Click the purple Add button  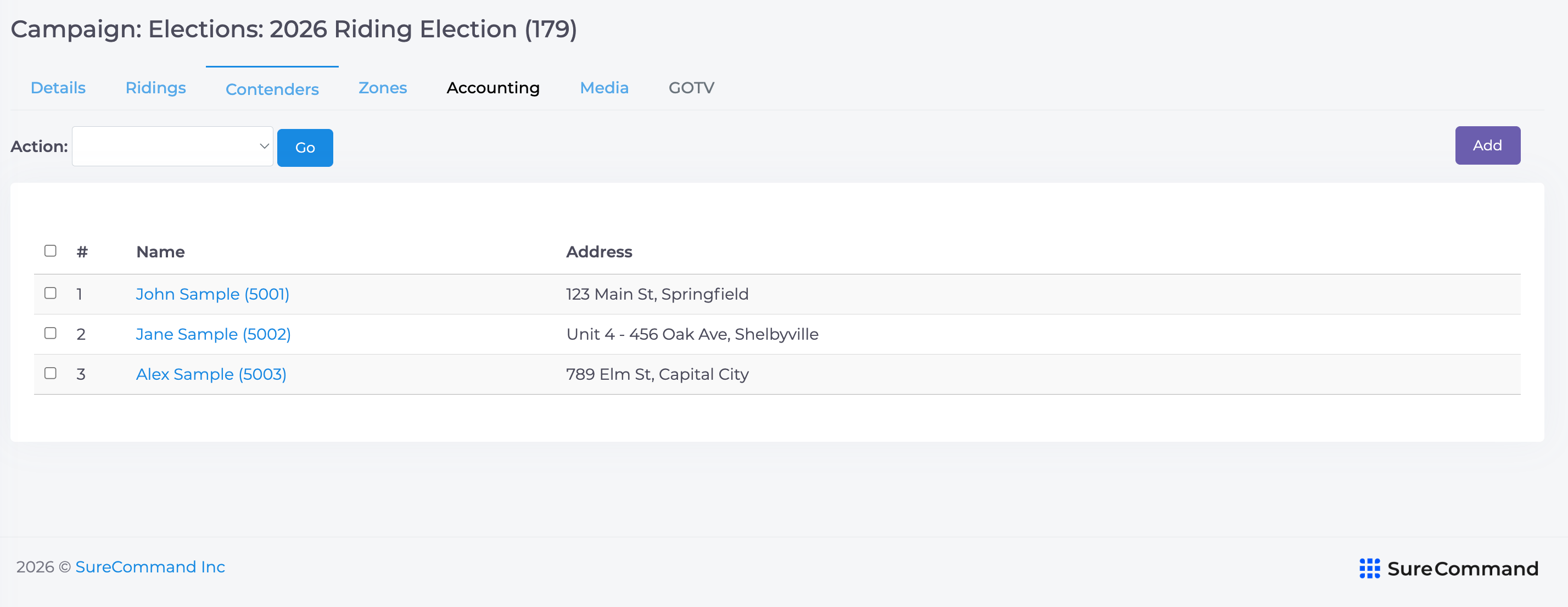pos(1487,145)
